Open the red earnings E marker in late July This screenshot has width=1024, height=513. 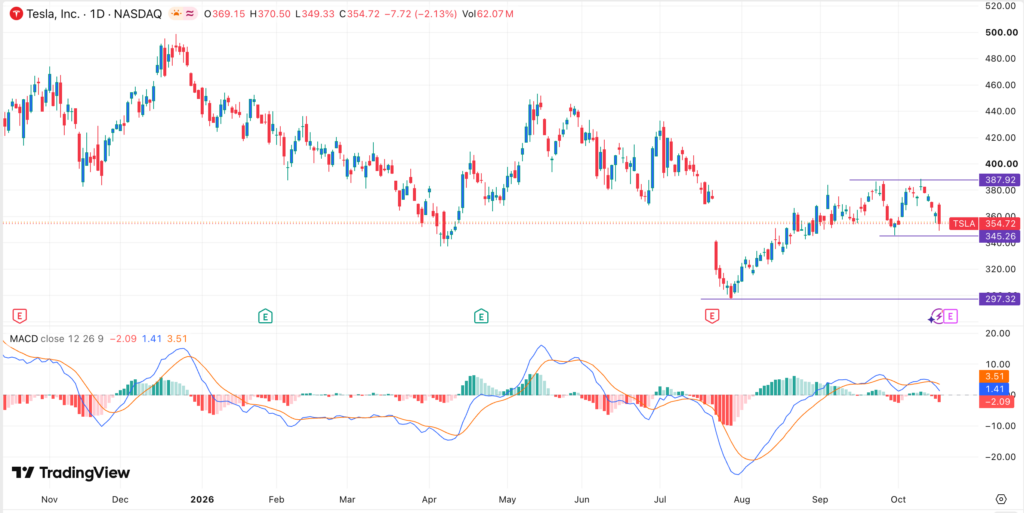click(x=711, y=317)
